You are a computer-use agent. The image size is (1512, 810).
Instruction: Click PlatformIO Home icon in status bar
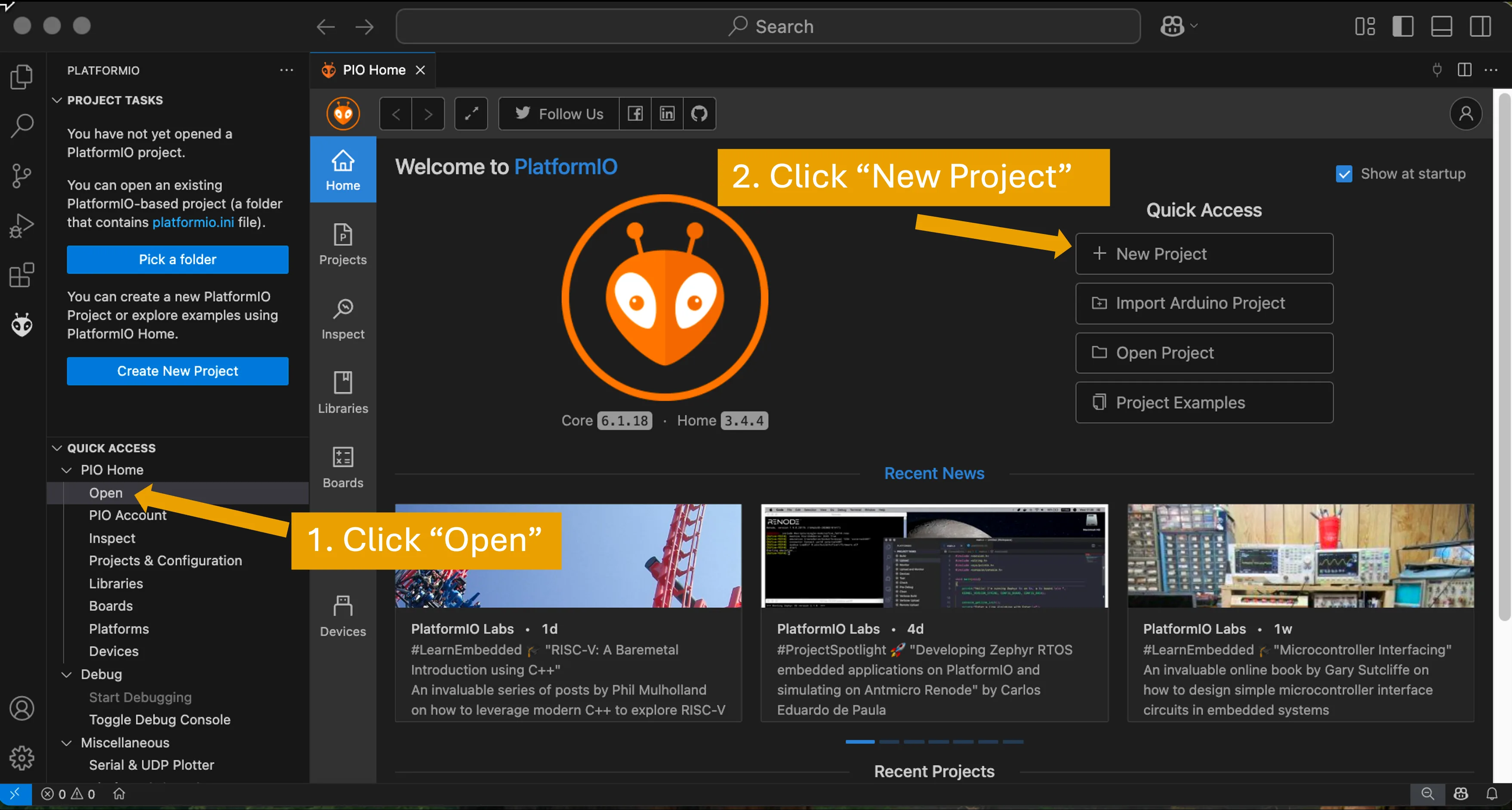119,794
